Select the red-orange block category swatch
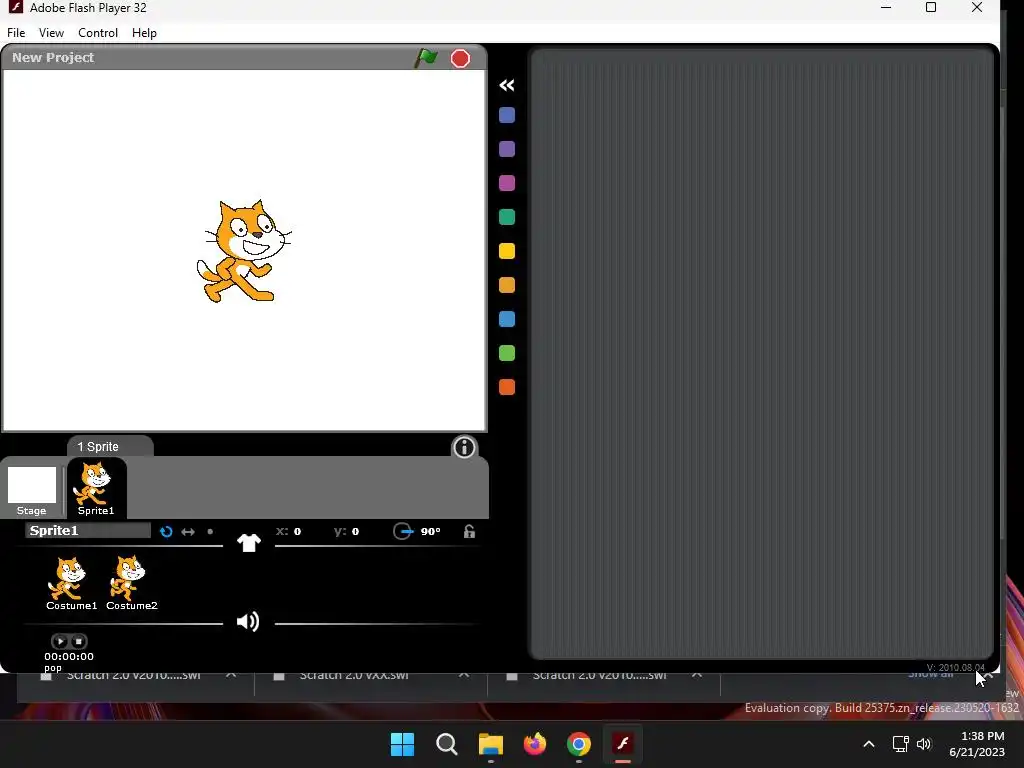The height and width of the screenshot is (768, 1024). (507, 387)
